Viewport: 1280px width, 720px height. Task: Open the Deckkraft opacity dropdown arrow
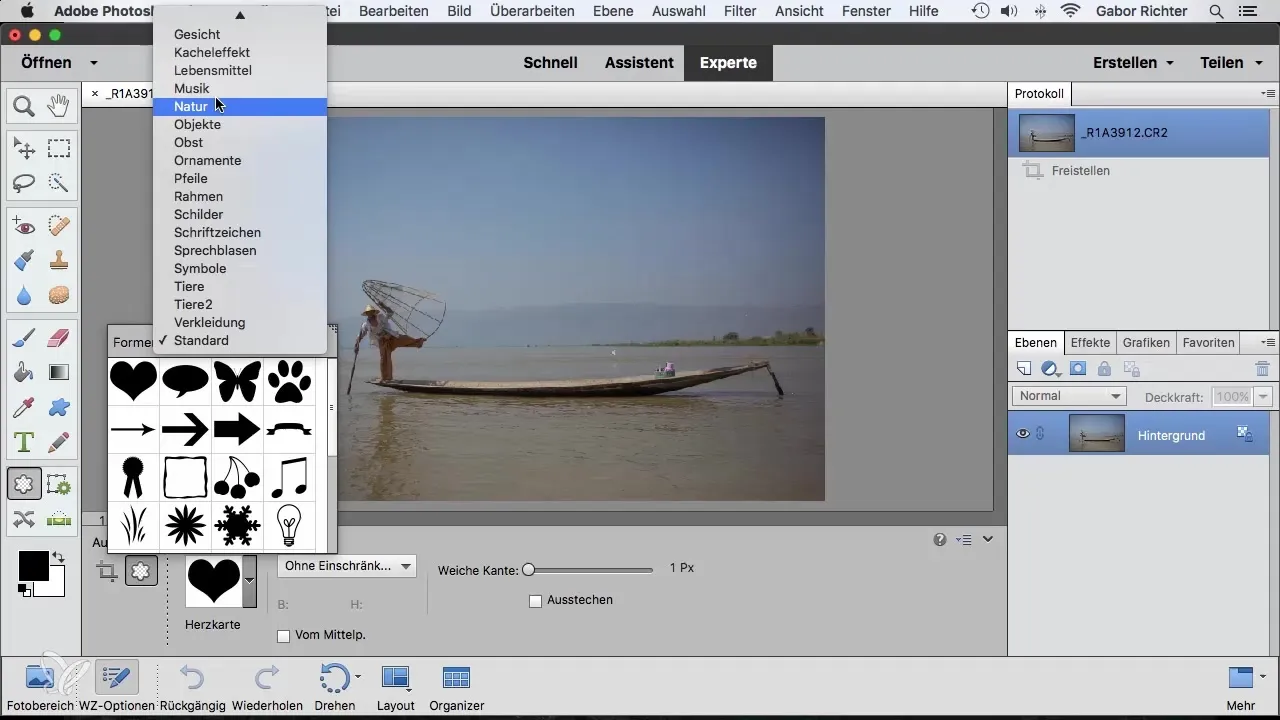coord(1263,397)
